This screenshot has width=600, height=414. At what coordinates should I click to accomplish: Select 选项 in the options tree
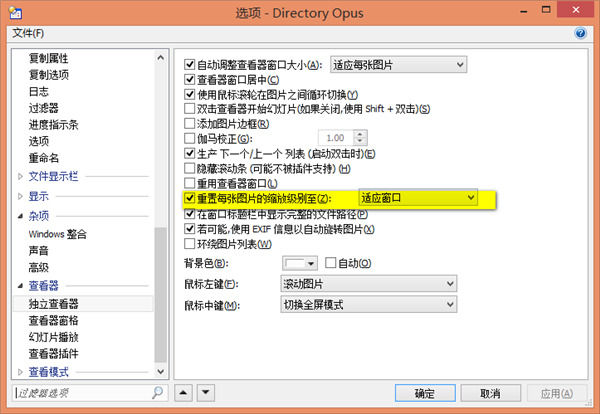pyautogui.click(x=39, y=141)
